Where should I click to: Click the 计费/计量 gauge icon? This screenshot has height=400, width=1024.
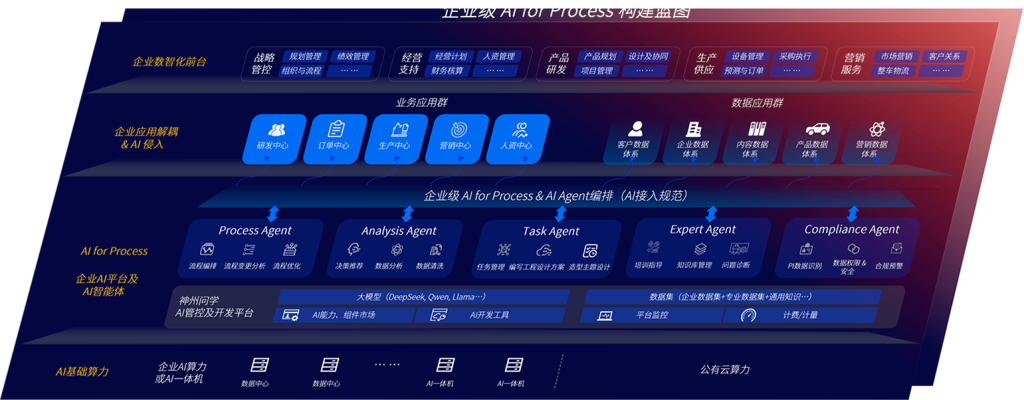point(748,315)
